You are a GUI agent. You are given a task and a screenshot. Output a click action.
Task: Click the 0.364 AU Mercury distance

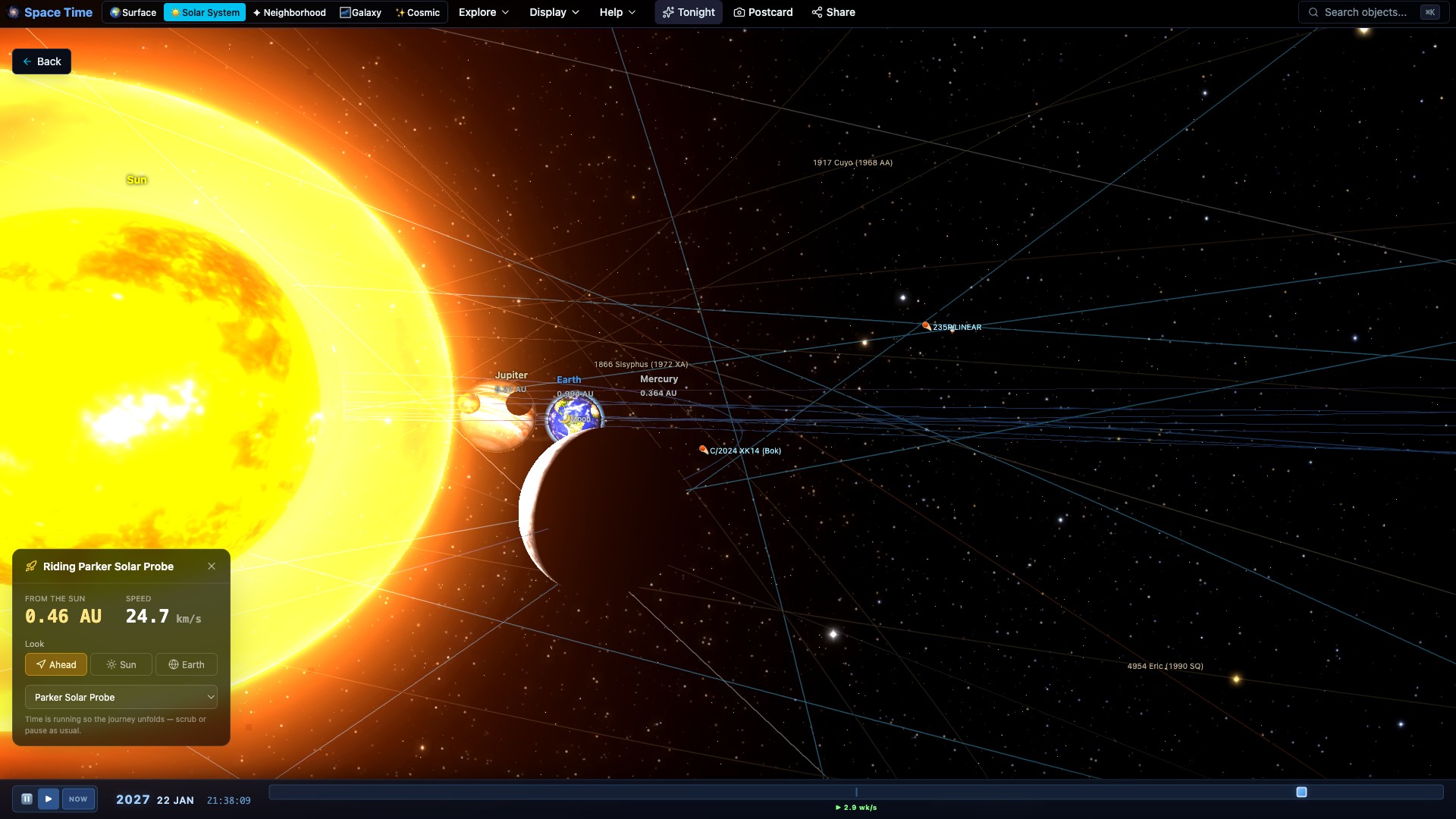pyautogui.click(x=658, y=394)
